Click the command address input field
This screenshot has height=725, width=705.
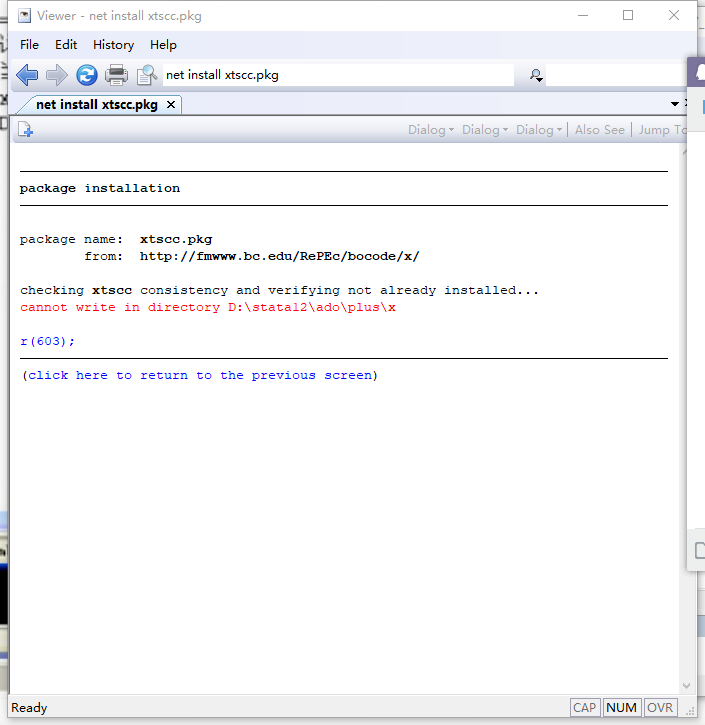[338, 75]
